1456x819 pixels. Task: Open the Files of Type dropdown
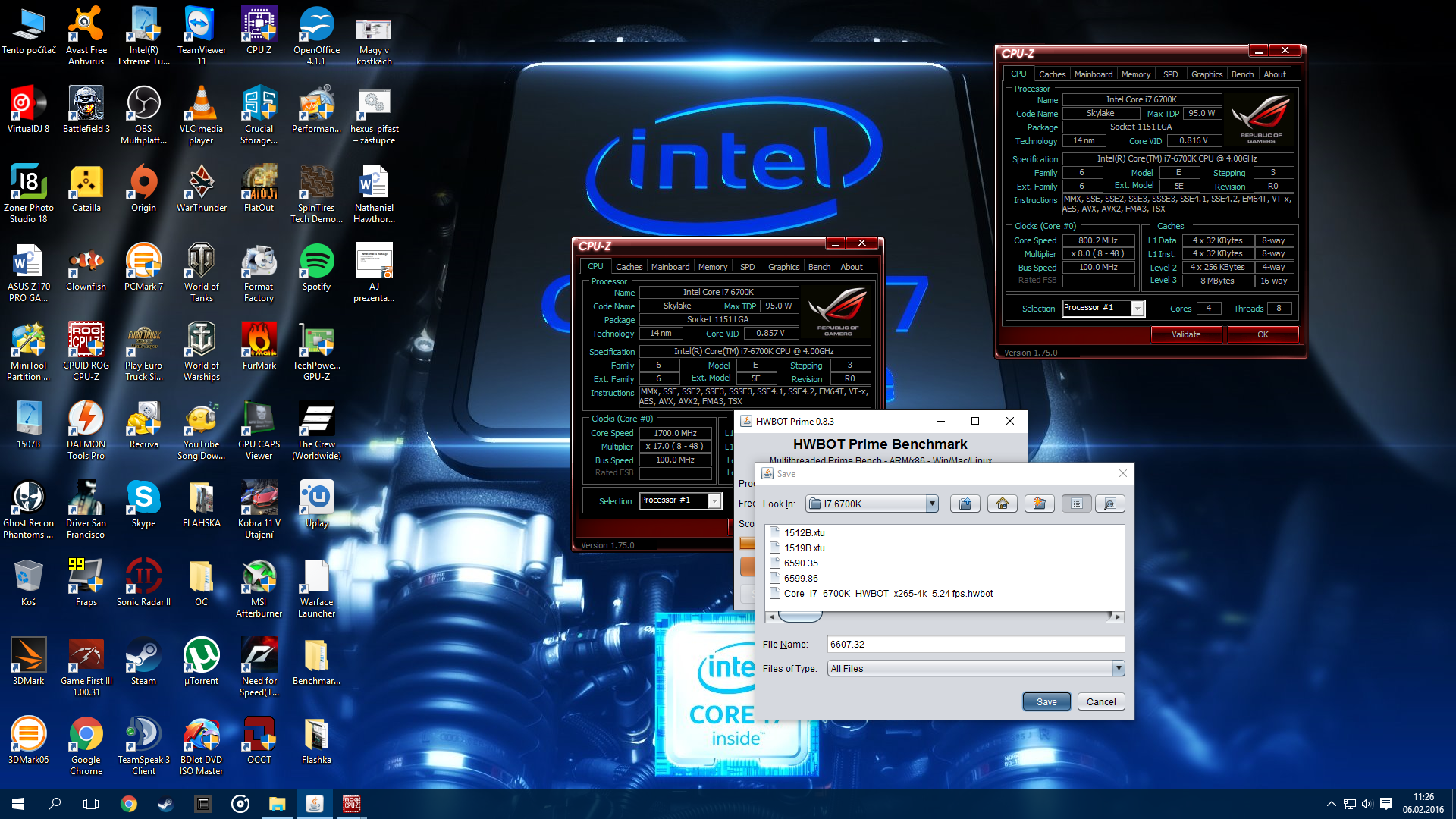1118,668
